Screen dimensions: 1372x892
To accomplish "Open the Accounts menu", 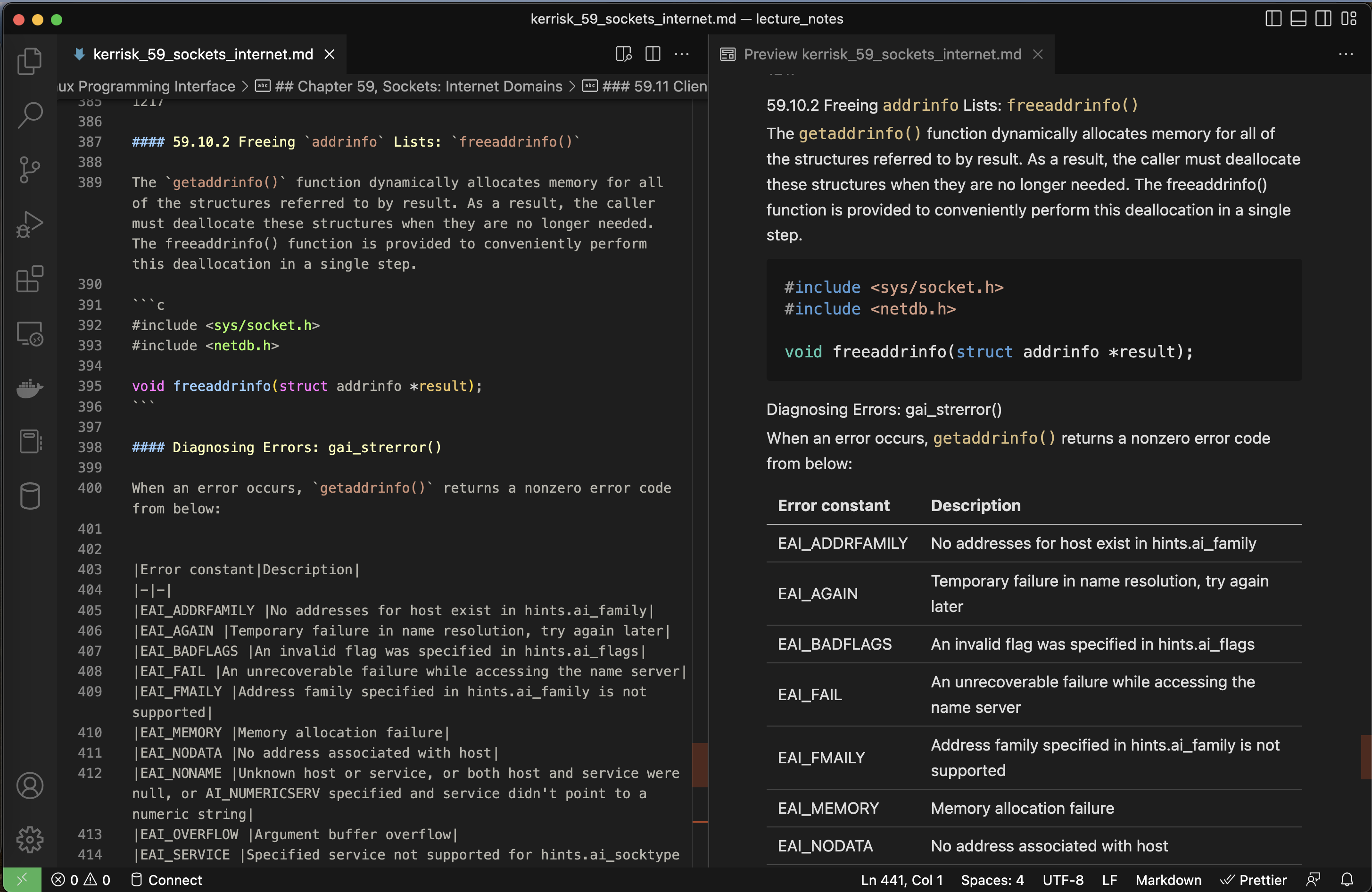I will click(x=29, y=785).
